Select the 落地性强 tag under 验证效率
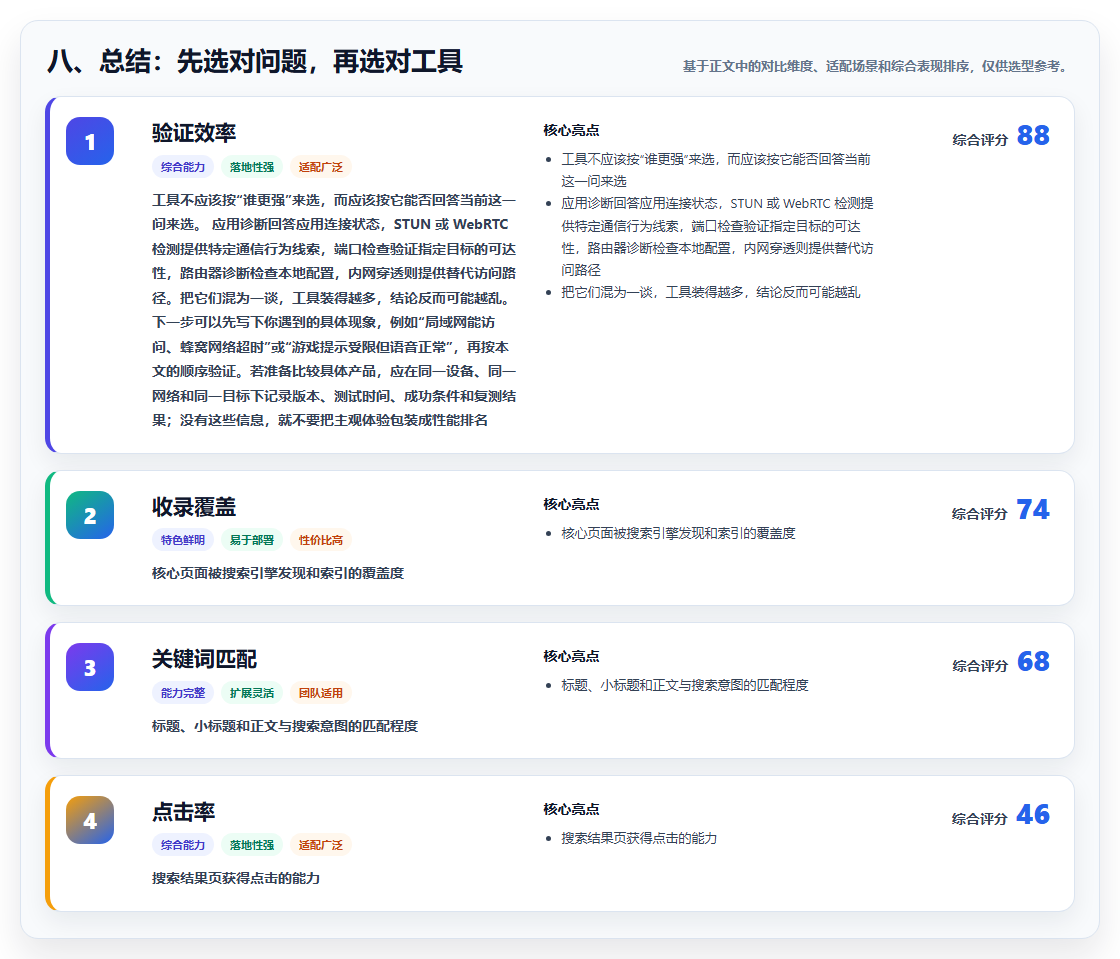 pos(251,167)
